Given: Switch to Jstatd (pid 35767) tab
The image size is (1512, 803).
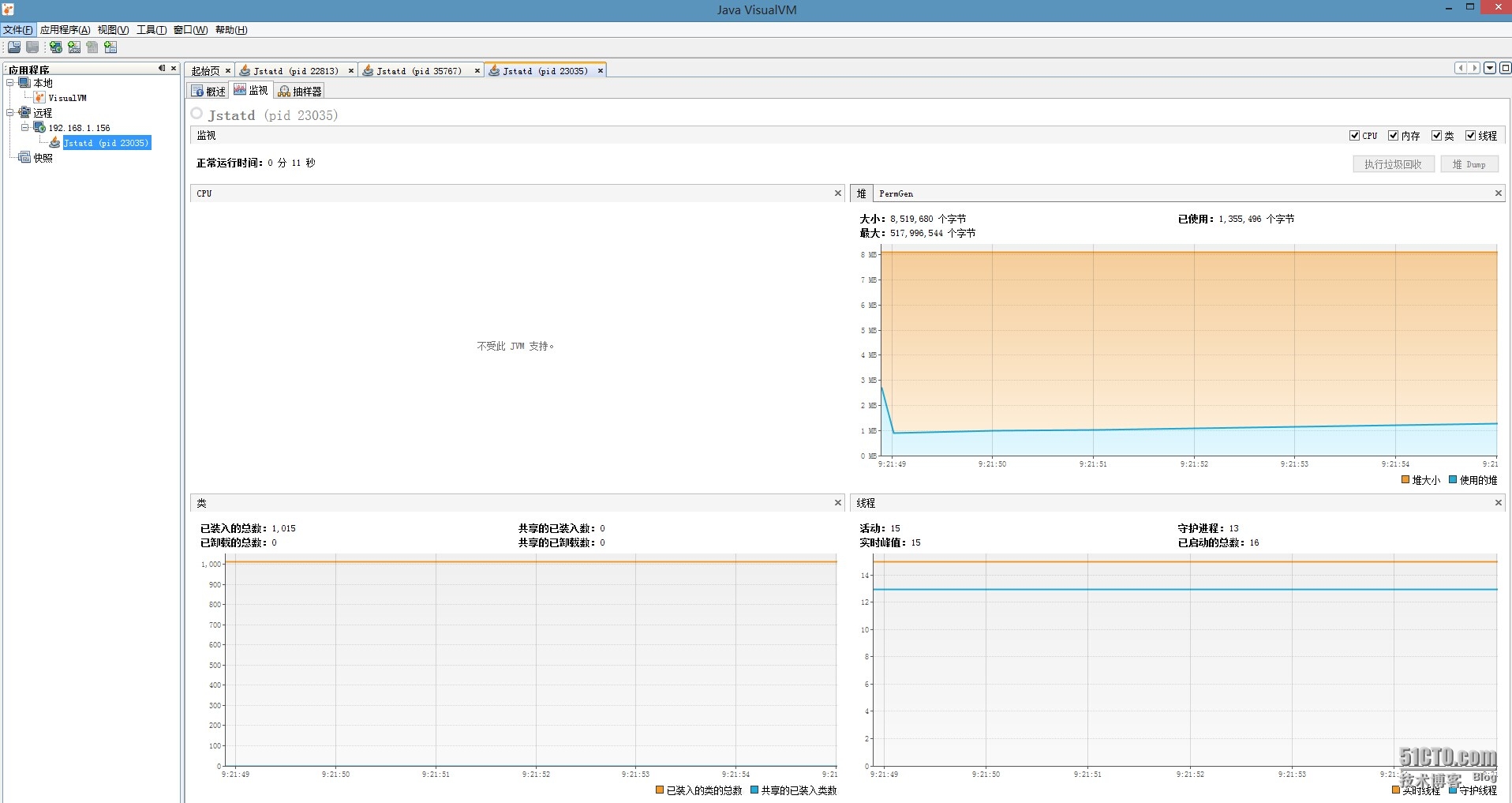Looking at the screenshot, I should (419, 71).
